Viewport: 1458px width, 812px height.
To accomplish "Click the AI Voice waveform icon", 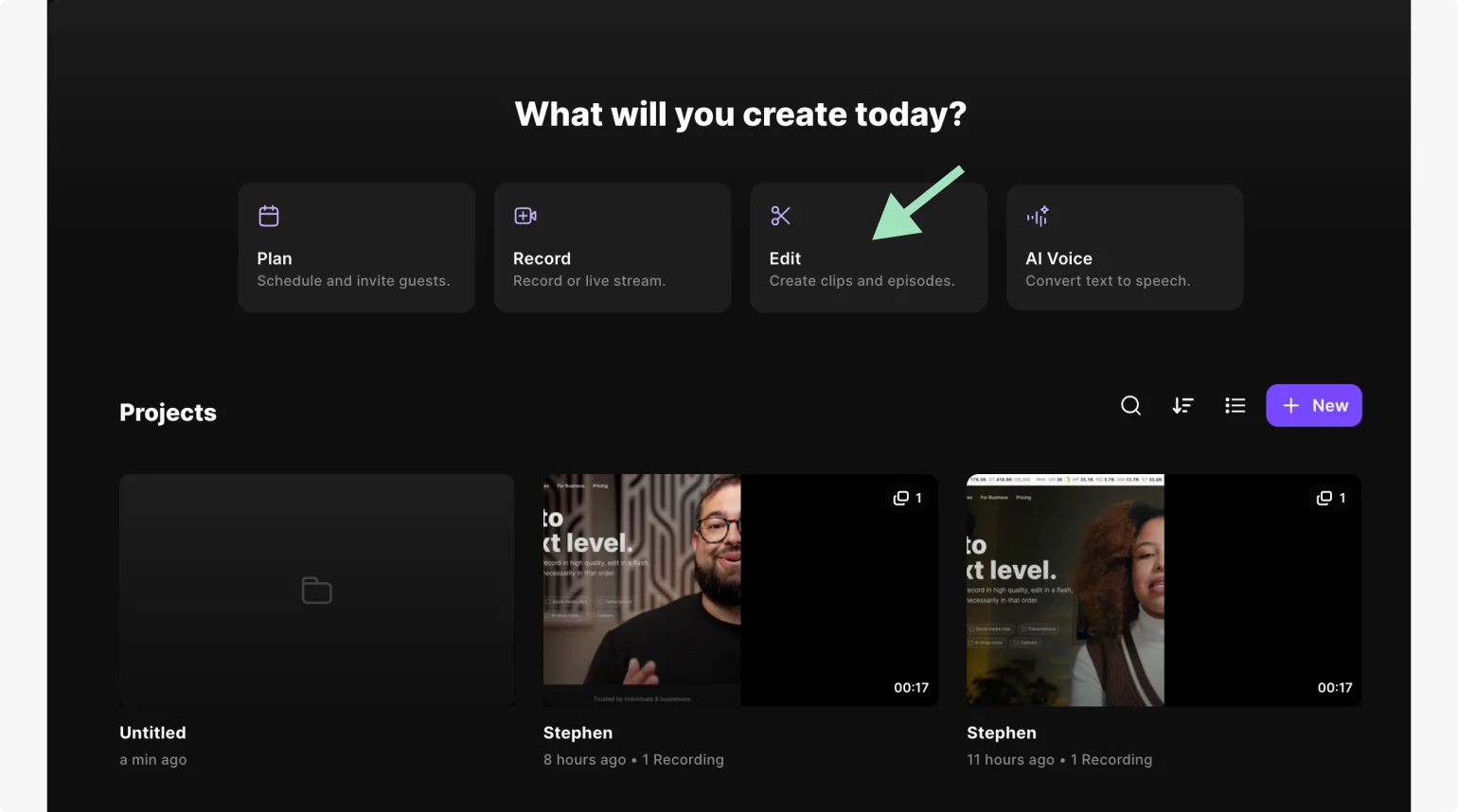I will point(1038,216).
